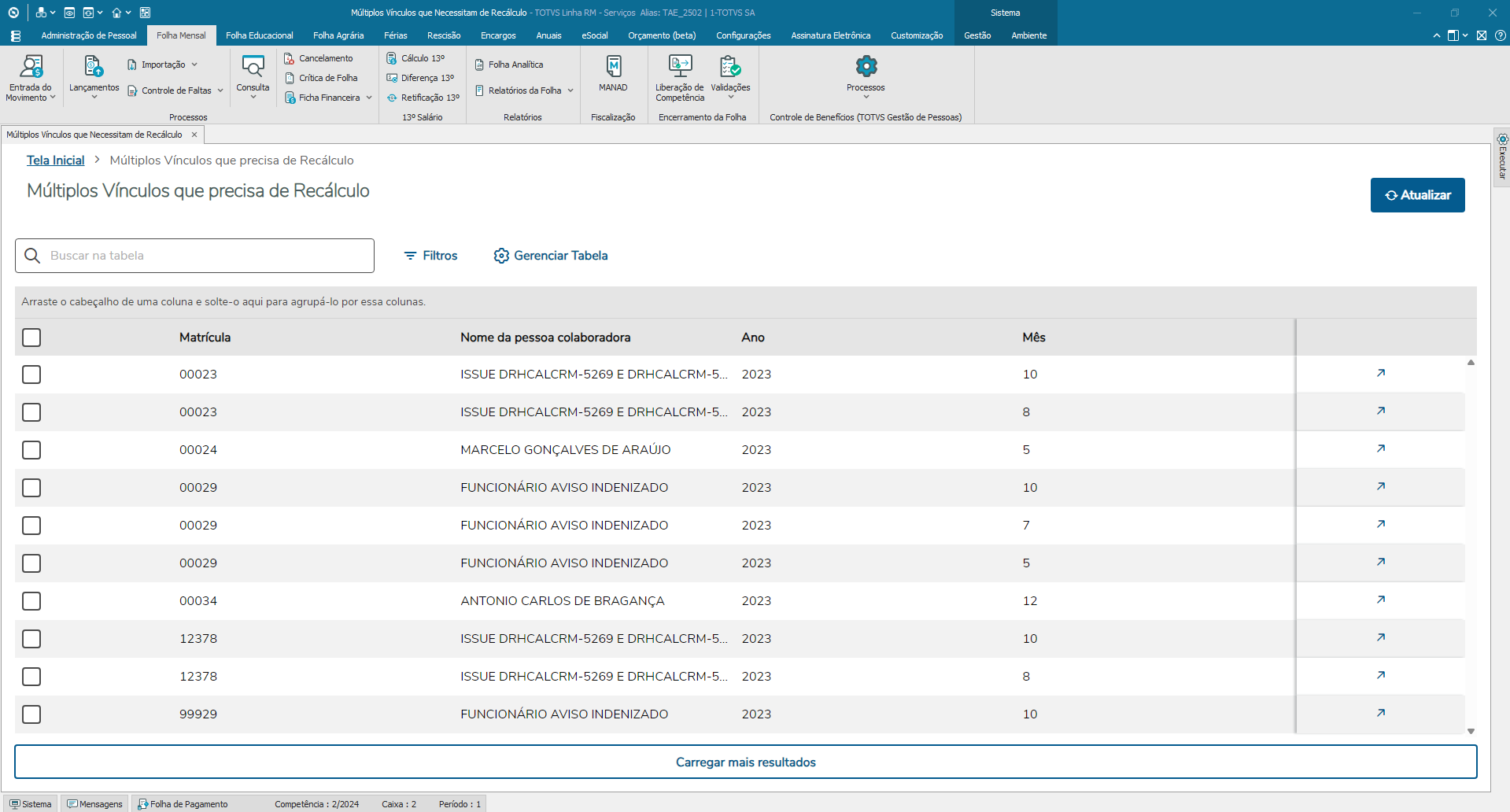Open the Lançamentos ribbon icon
The image size is (1510, 812).
click(x=94, y=66)
